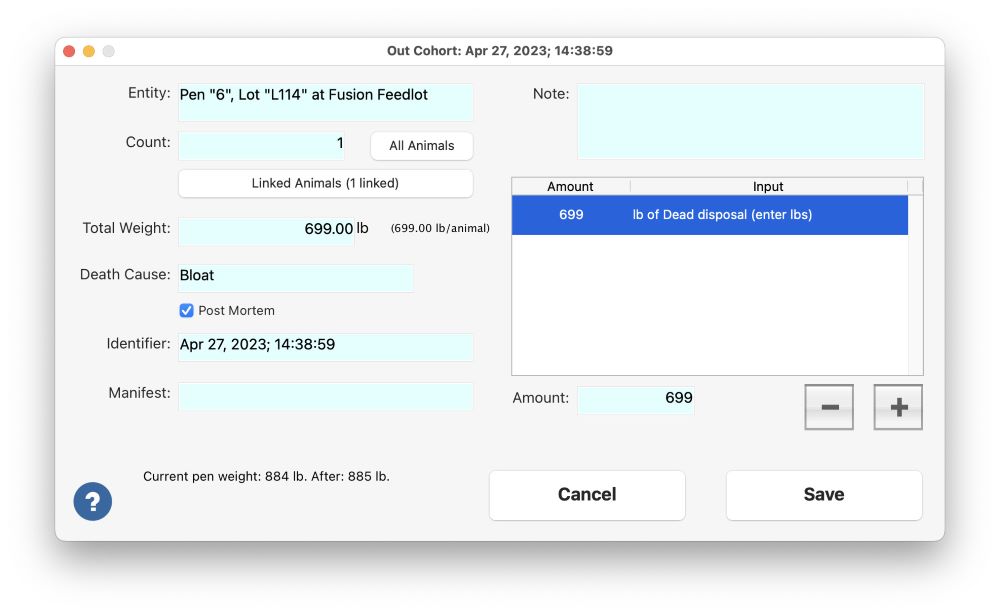Click the (699.00 lb/animal) text
Viewport: 1000px width, 614px height.
440,228
